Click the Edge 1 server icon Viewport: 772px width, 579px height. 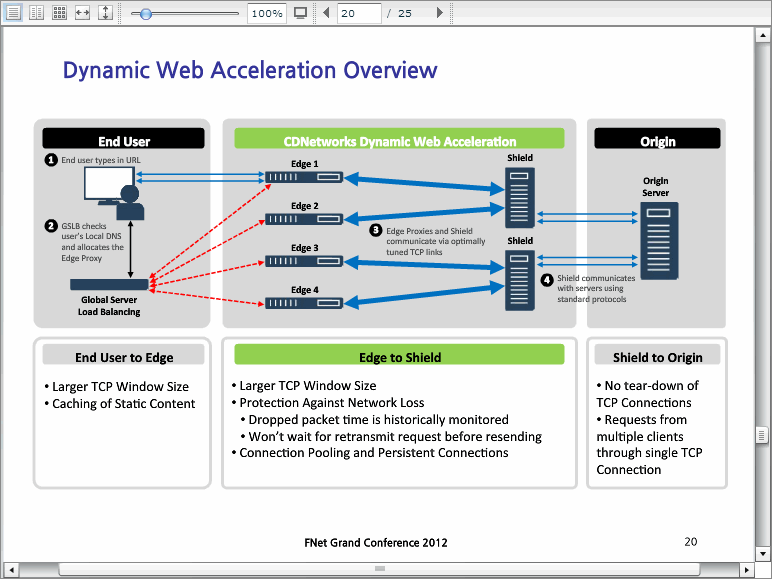(x=304, y=177)
